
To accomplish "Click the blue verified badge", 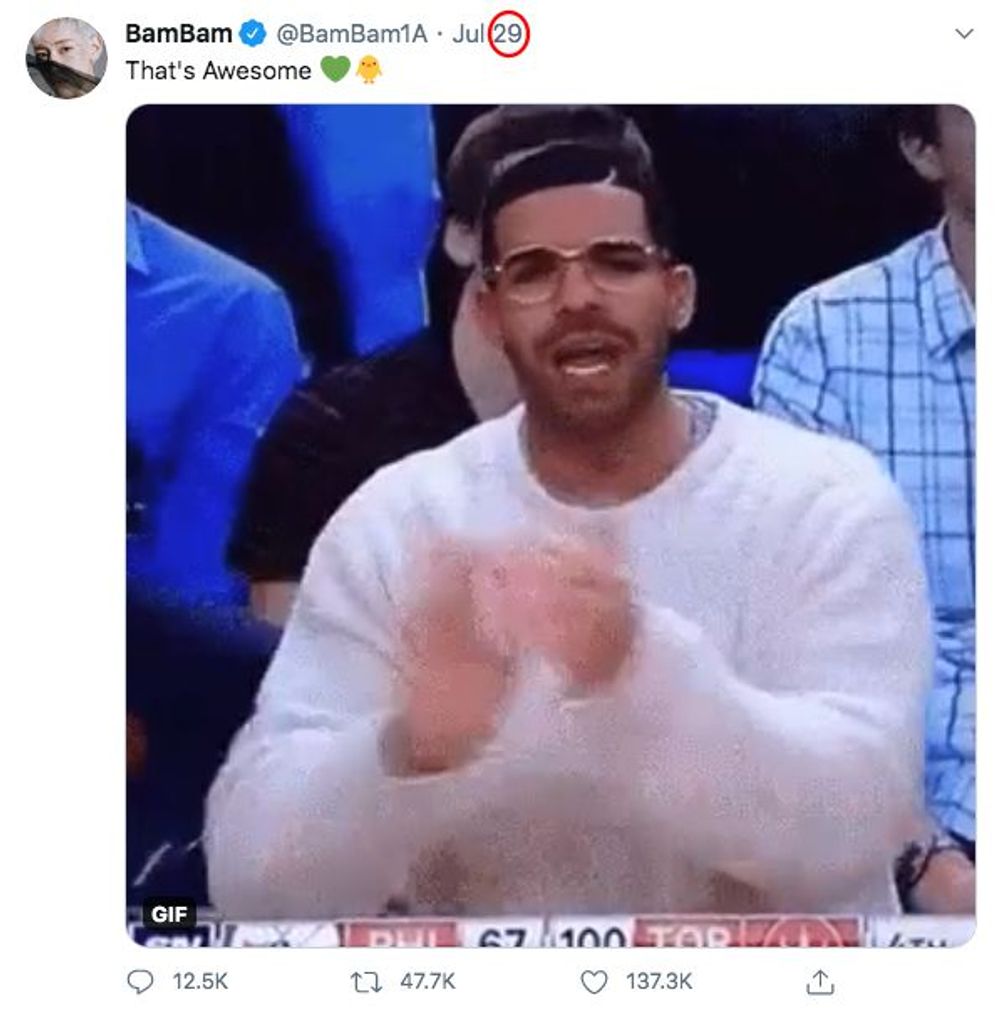I will coord(253,34).
